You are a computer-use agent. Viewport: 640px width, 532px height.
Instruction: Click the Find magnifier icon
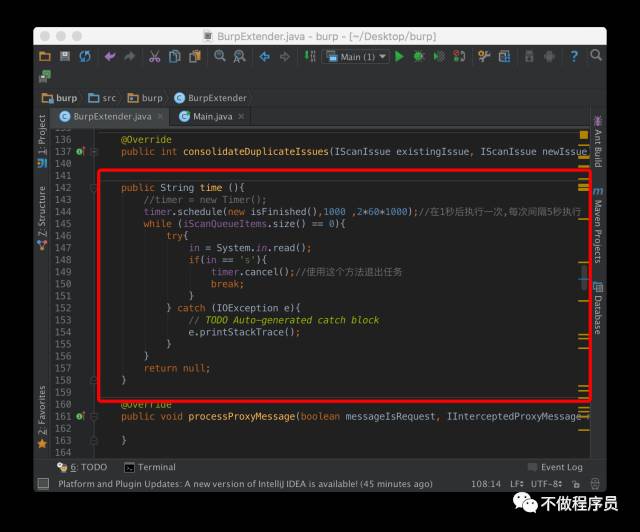coord(220,56)
